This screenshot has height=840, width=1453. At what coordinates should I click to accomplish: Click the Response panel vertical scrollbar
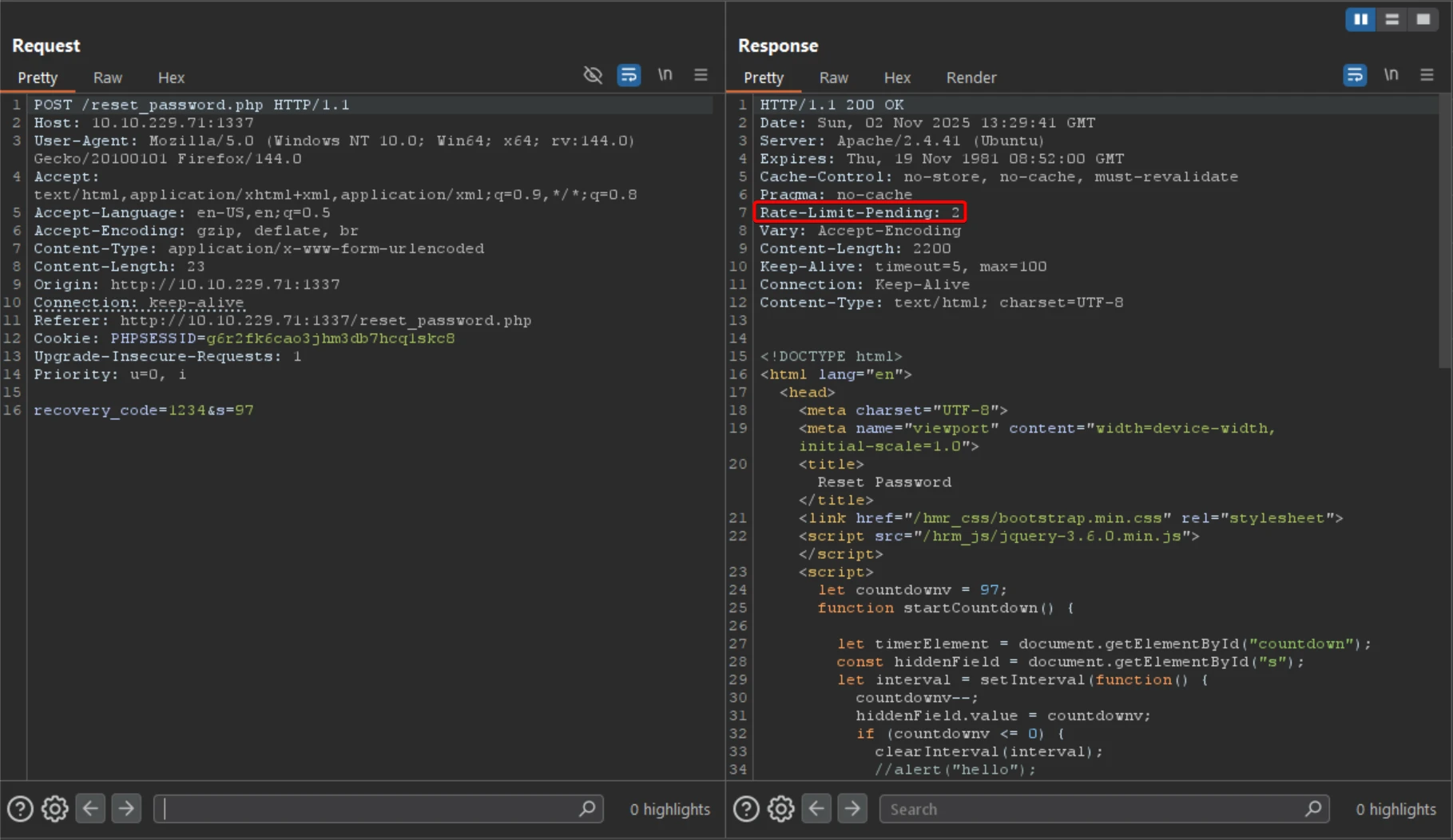1445,232
